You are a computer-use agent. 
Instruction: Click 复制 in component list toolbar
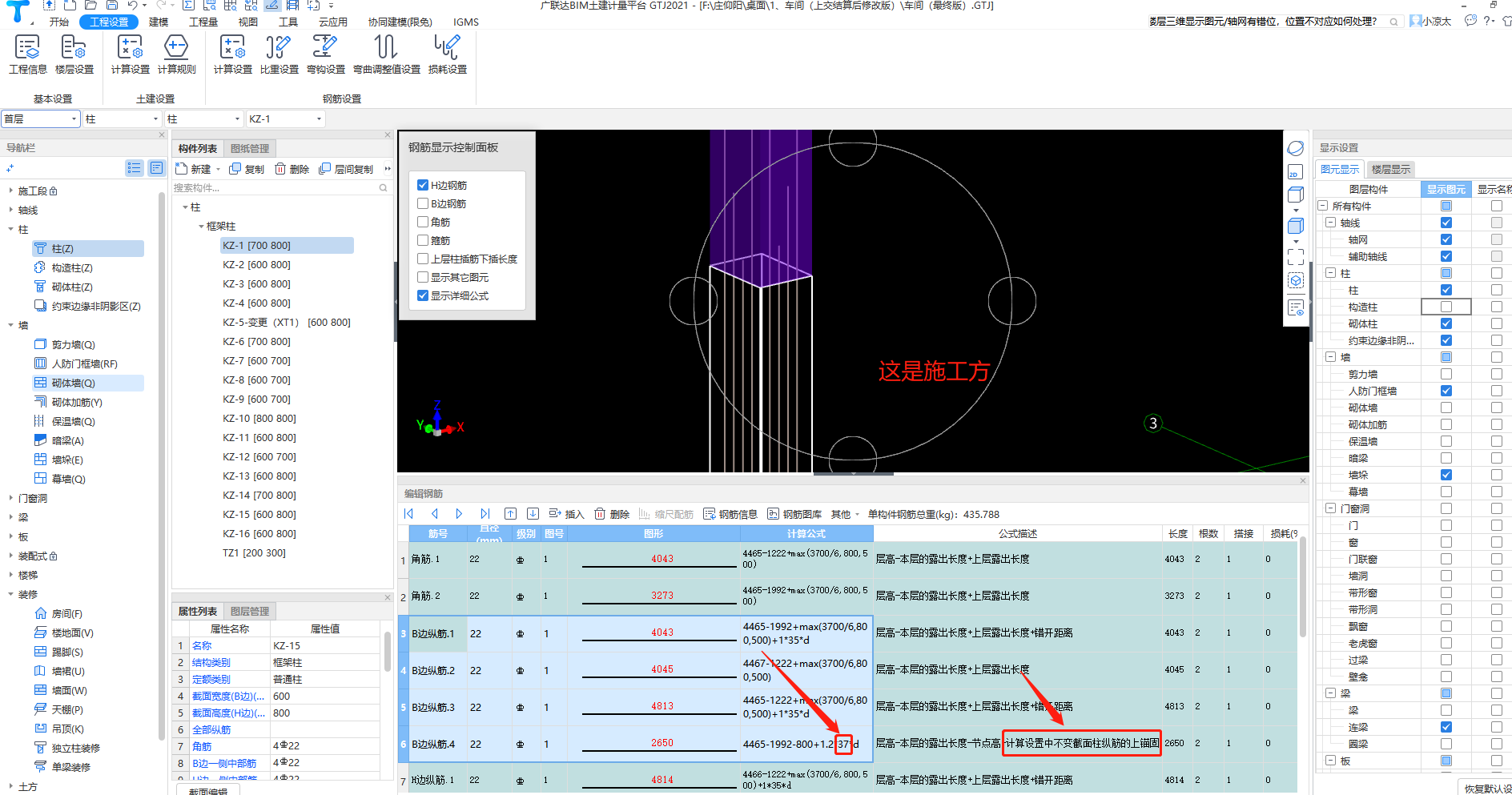click(247, 169)
